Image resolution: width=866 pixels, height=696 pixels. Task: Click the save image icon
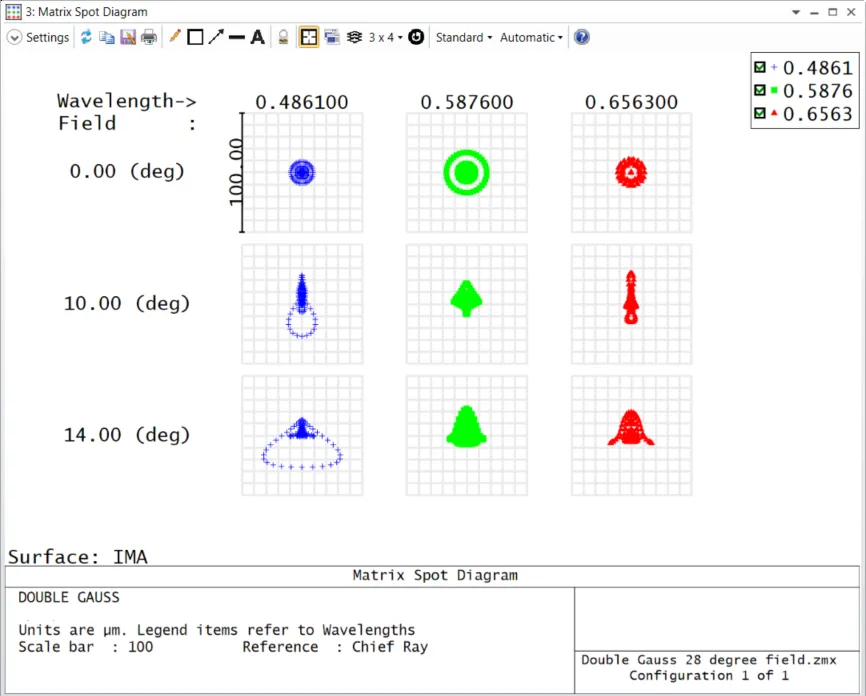click(127, 37)
